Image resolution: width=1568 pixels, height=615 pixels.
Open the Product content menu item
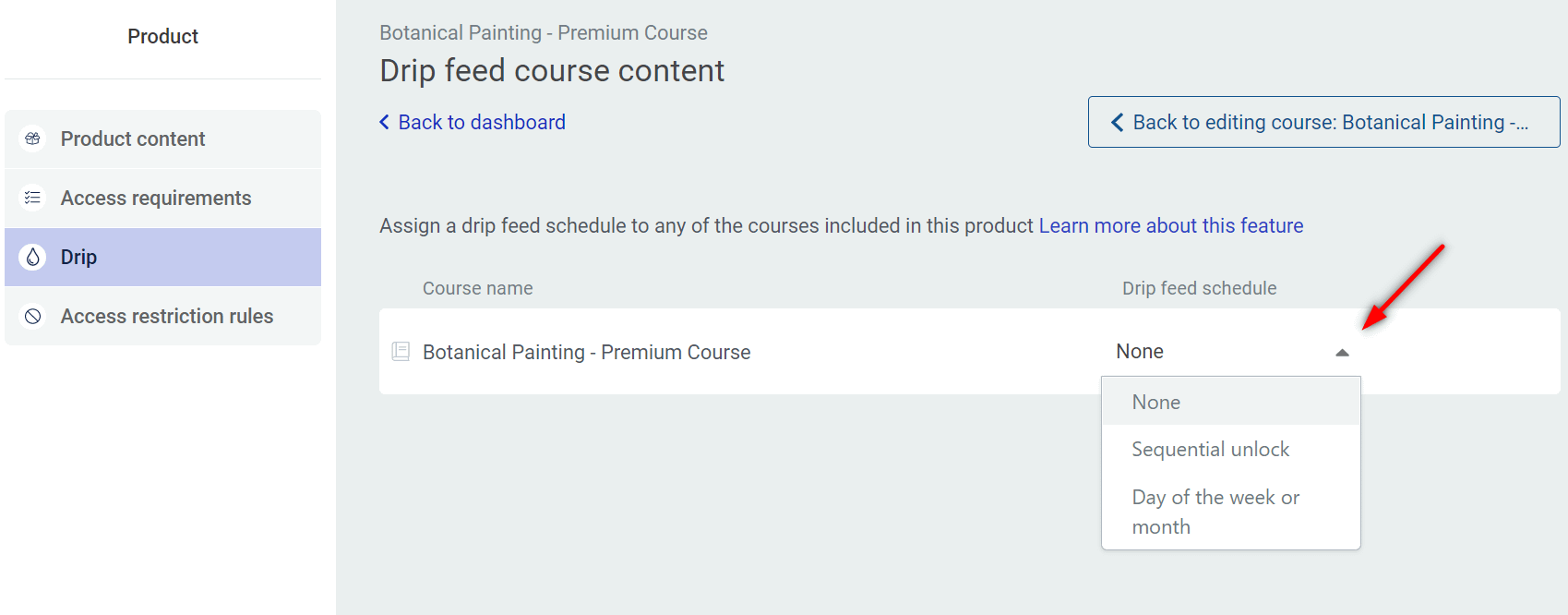133,139
